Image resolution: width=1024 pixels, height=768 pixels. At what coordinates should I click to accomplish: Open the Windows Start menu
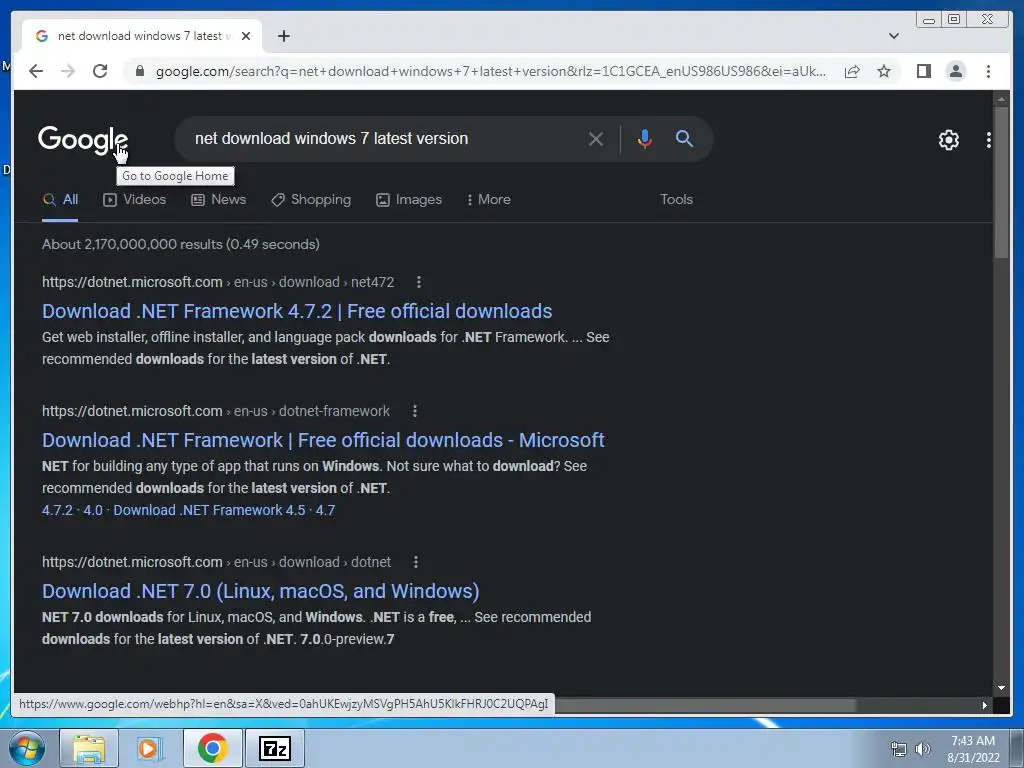(x=27, y=748)
